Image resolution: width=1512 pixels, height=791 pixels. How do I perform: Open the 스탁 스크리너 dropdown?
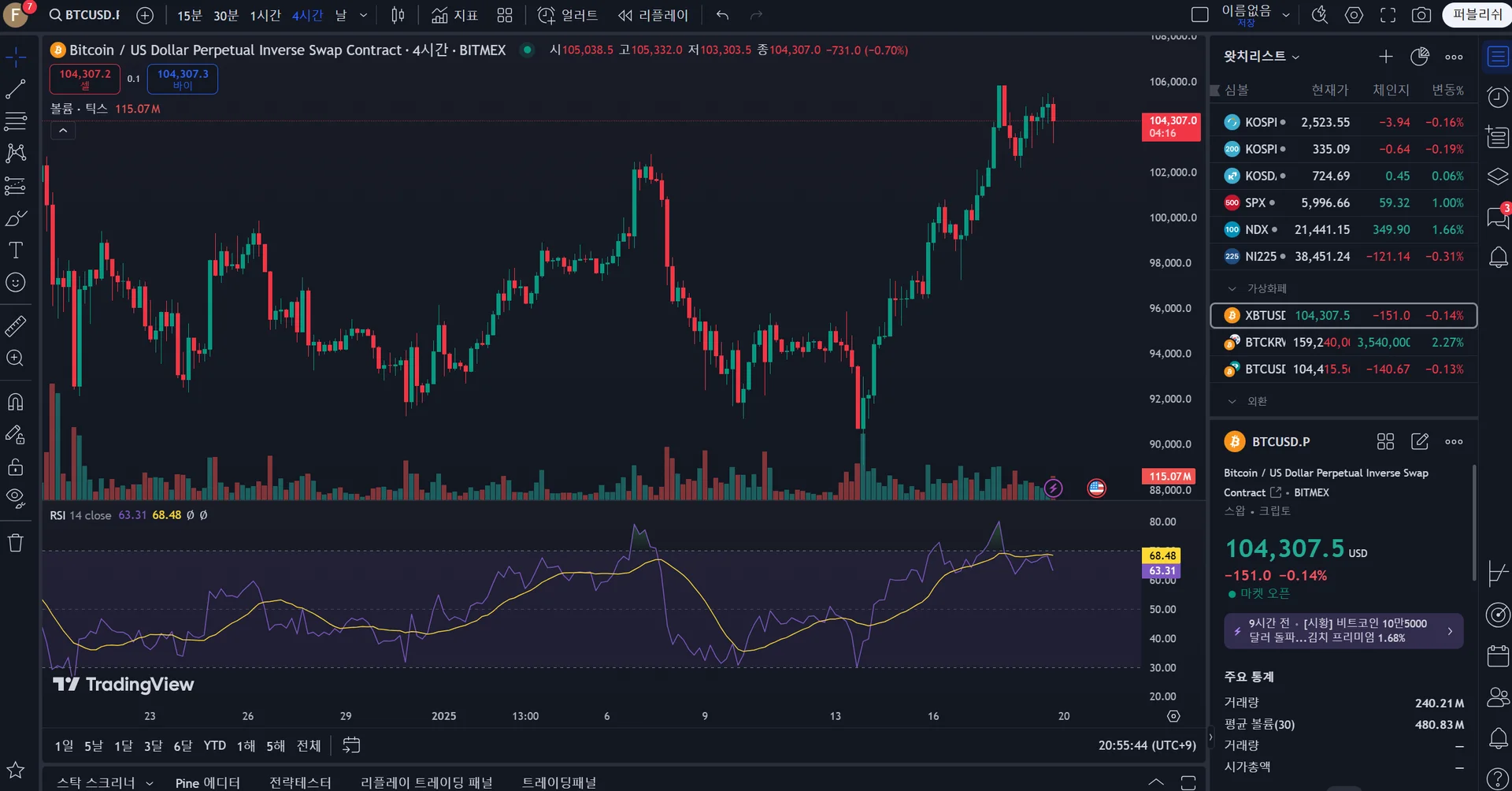(105, 782)
